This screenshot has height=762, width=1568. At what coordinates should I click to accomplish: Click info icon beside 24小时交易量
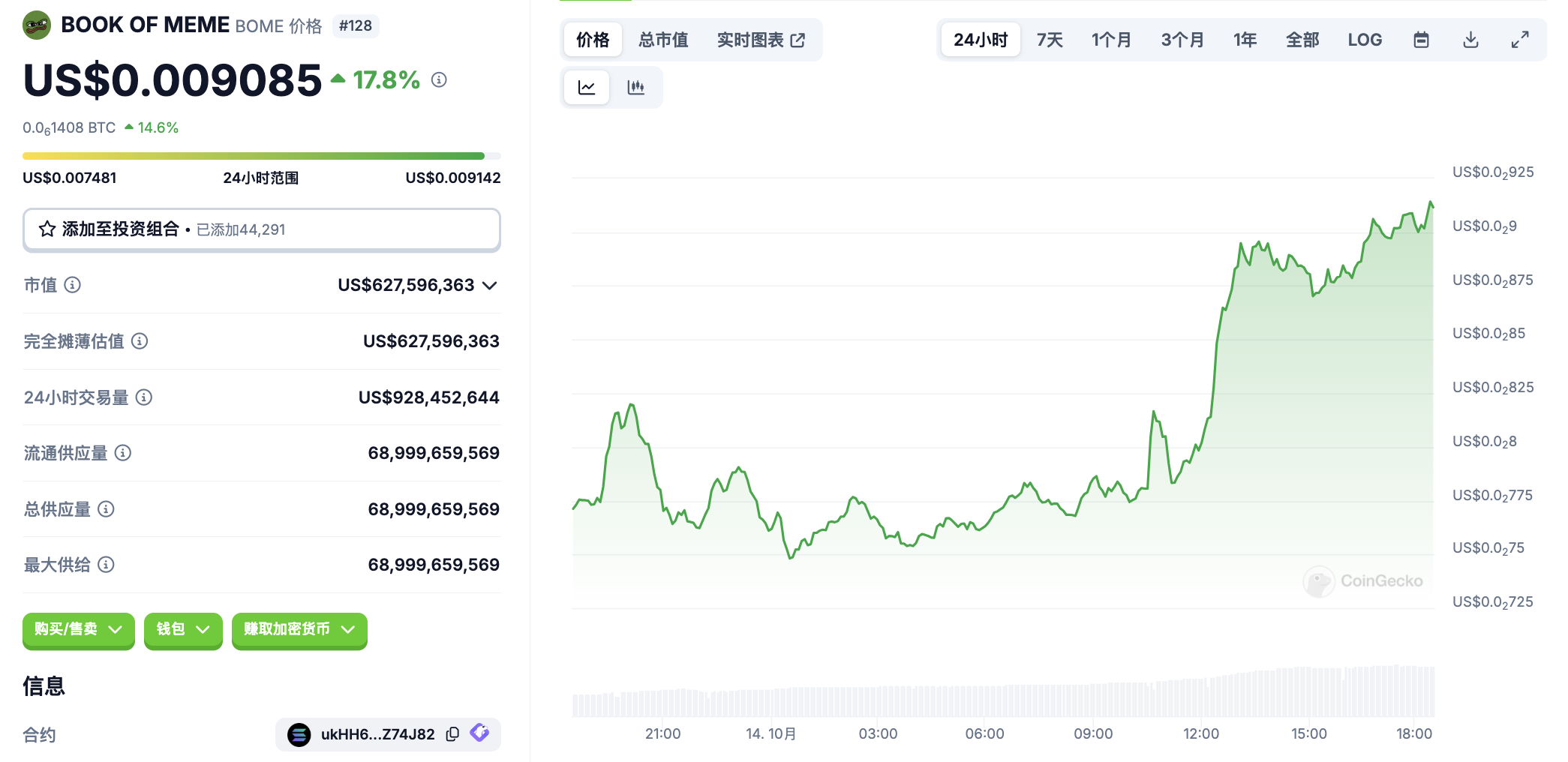tap(144, 397)
